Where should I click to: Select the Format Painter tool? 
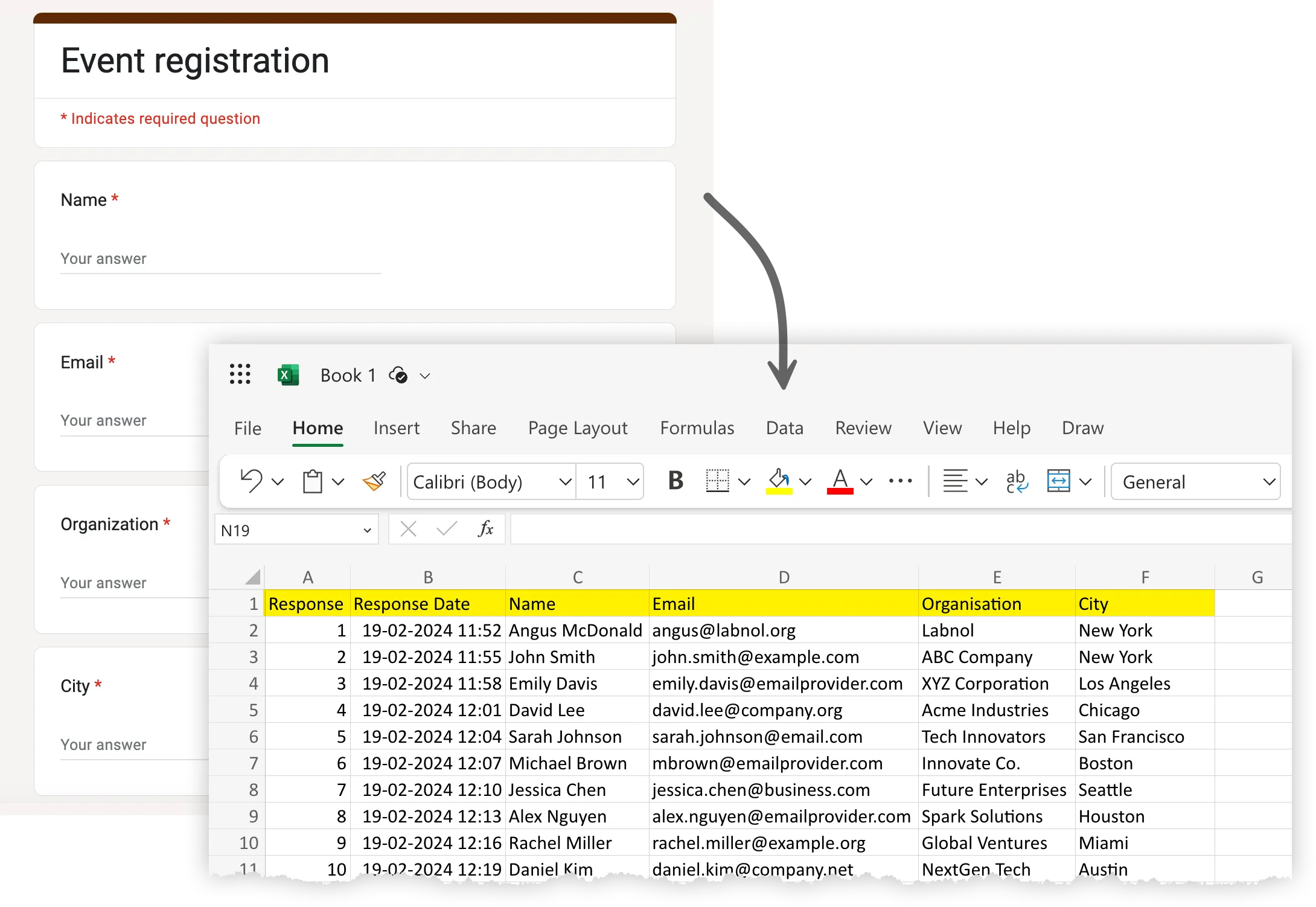coord(375,481)
